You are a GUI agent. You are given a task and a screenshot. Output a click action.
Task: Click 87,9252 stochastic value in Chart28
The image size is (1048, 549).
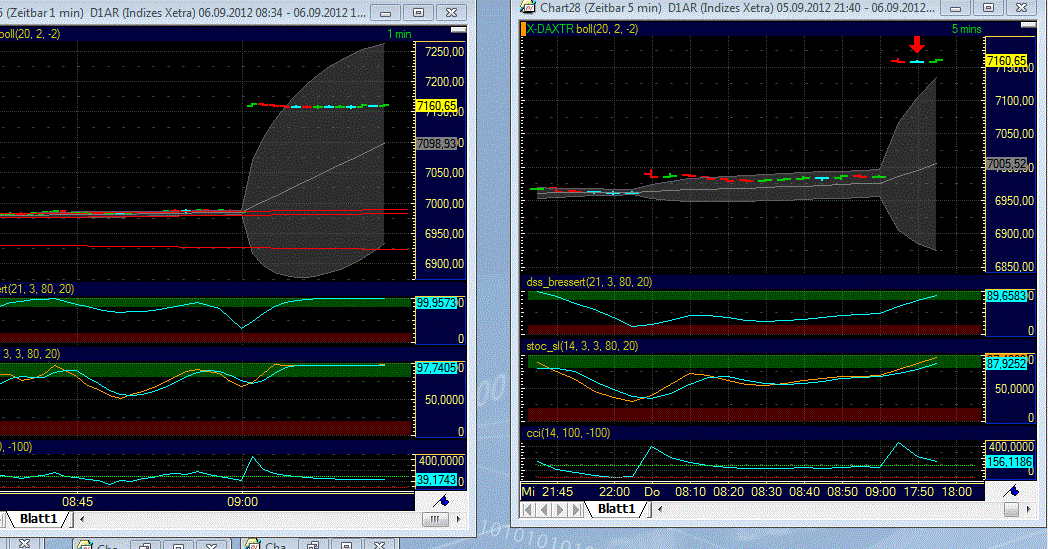[1006, 363]
